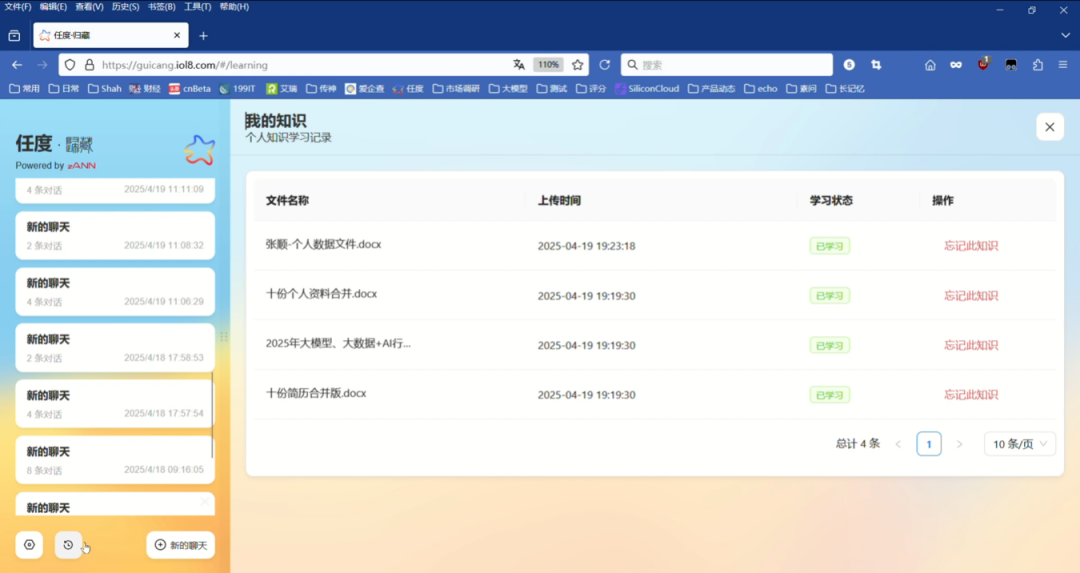Viewport: 1080px width, 573px height.
Task: Open the browser hamburger menu
Action: coord(1063,65)
